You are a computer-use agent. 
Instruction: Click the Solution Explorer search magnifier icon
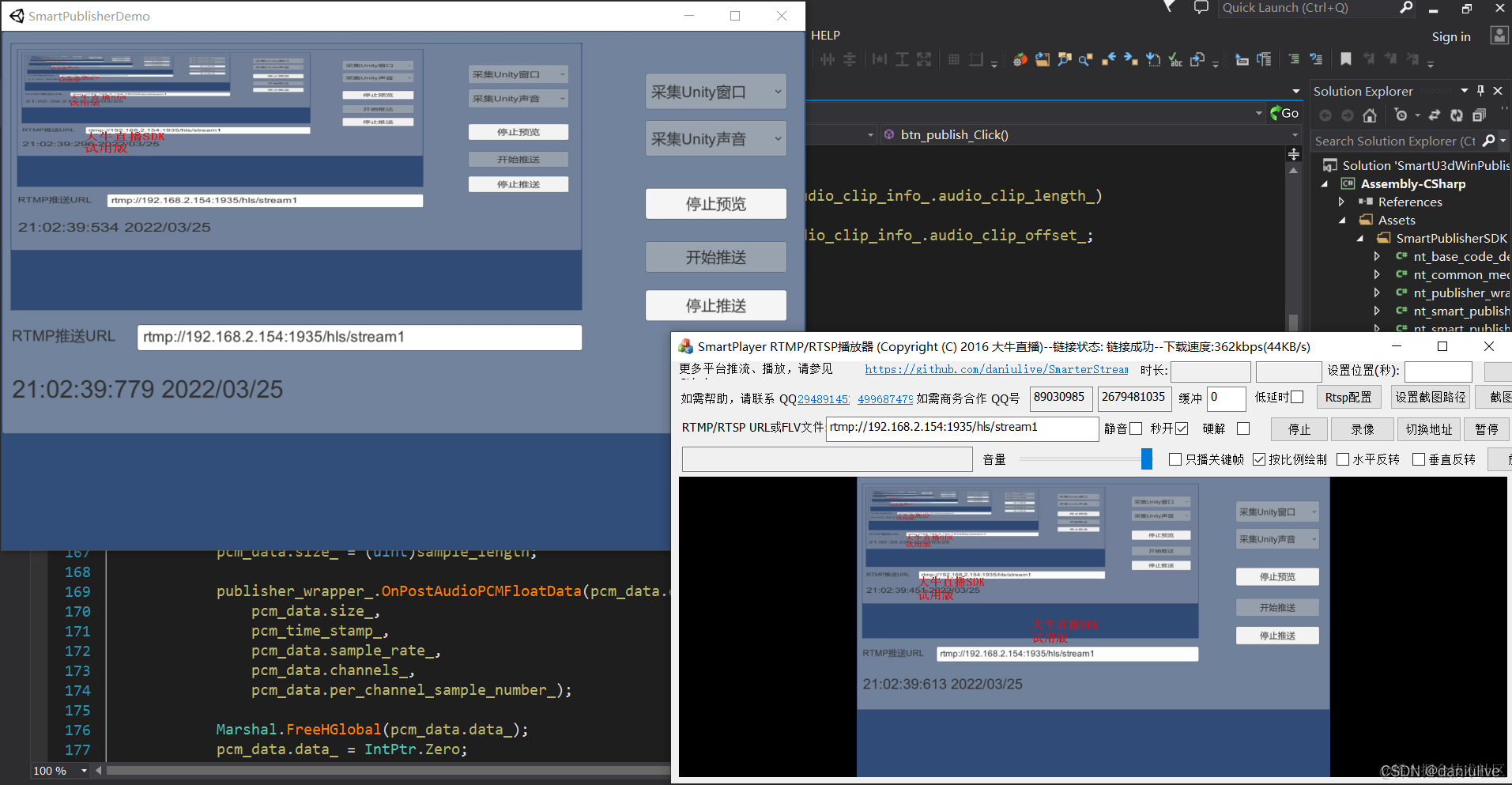1488,141
